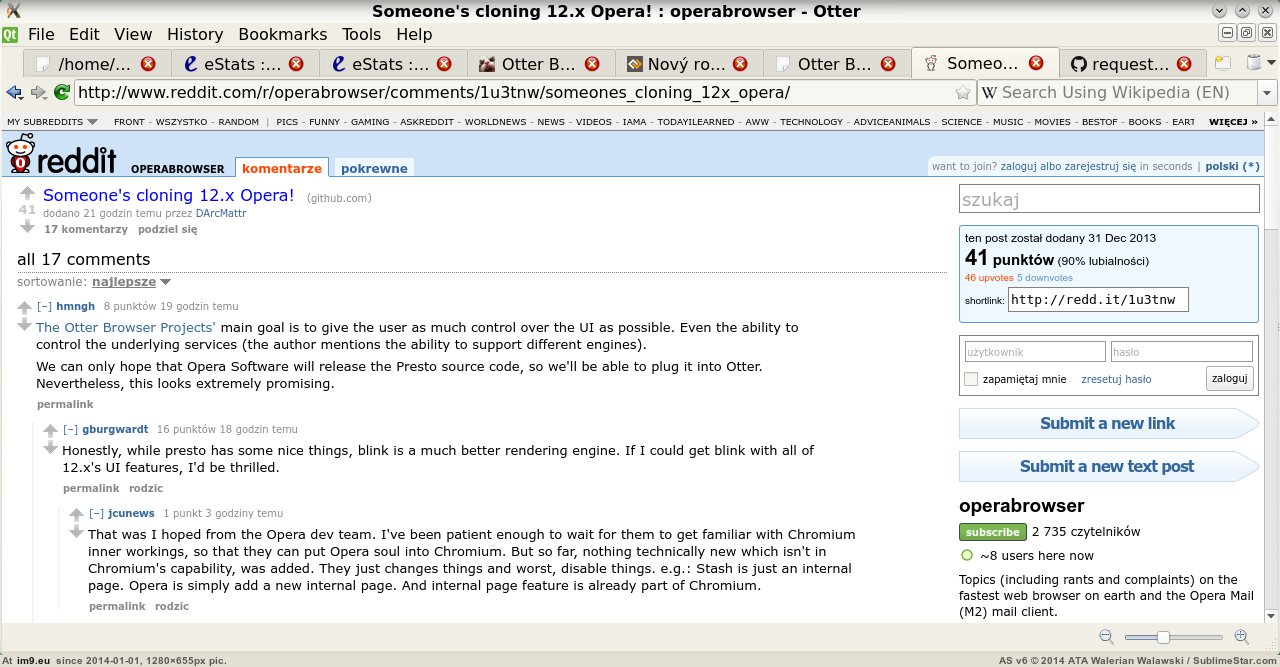Zoom in using the magnifier plus icon
Viewport: 1280px width, 667px height.
(x=1241, y=637)
